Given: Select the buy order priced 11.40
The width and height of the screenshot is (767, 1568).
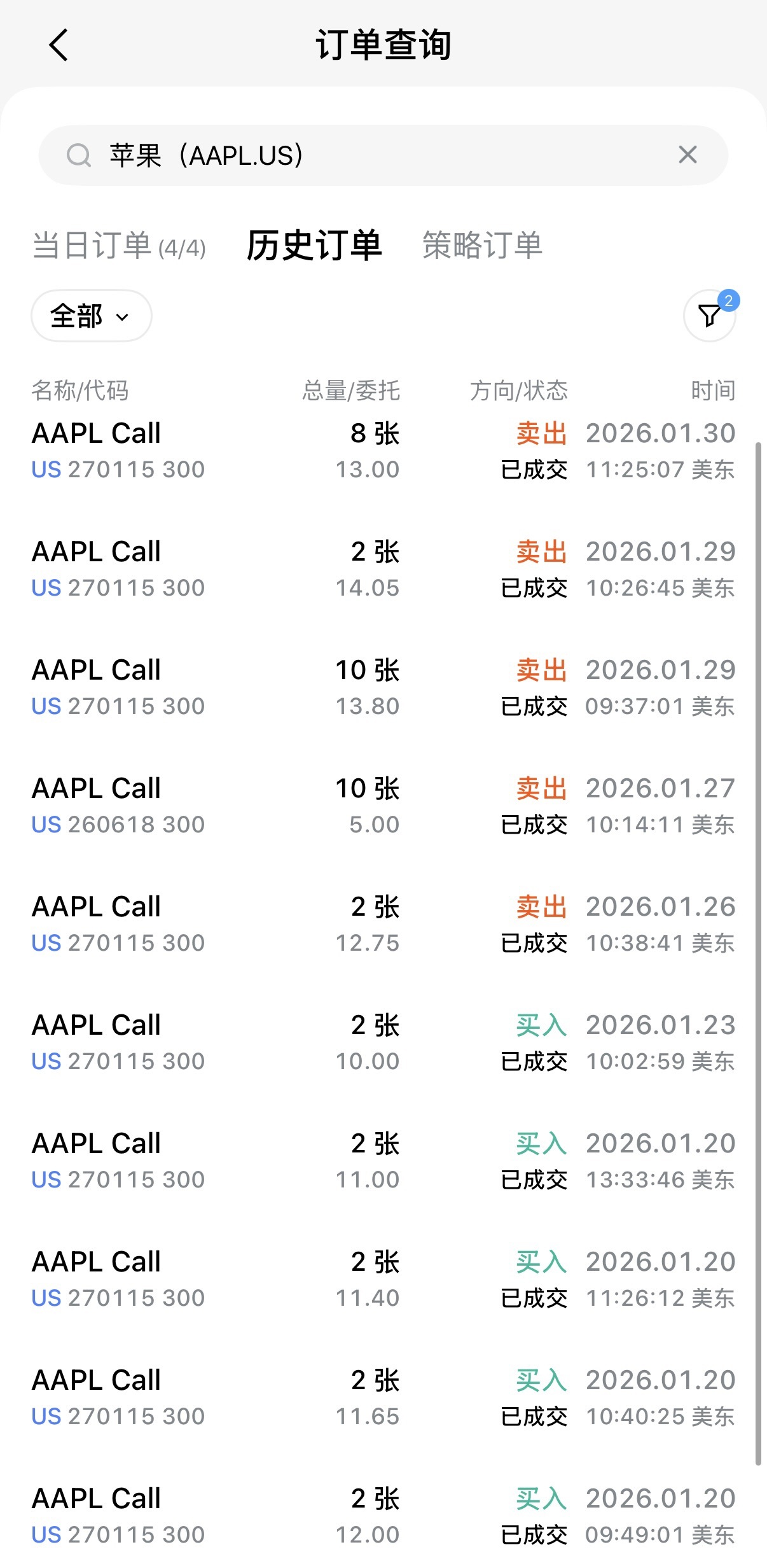Looking at the screenshot, I should pos(383,1279).
